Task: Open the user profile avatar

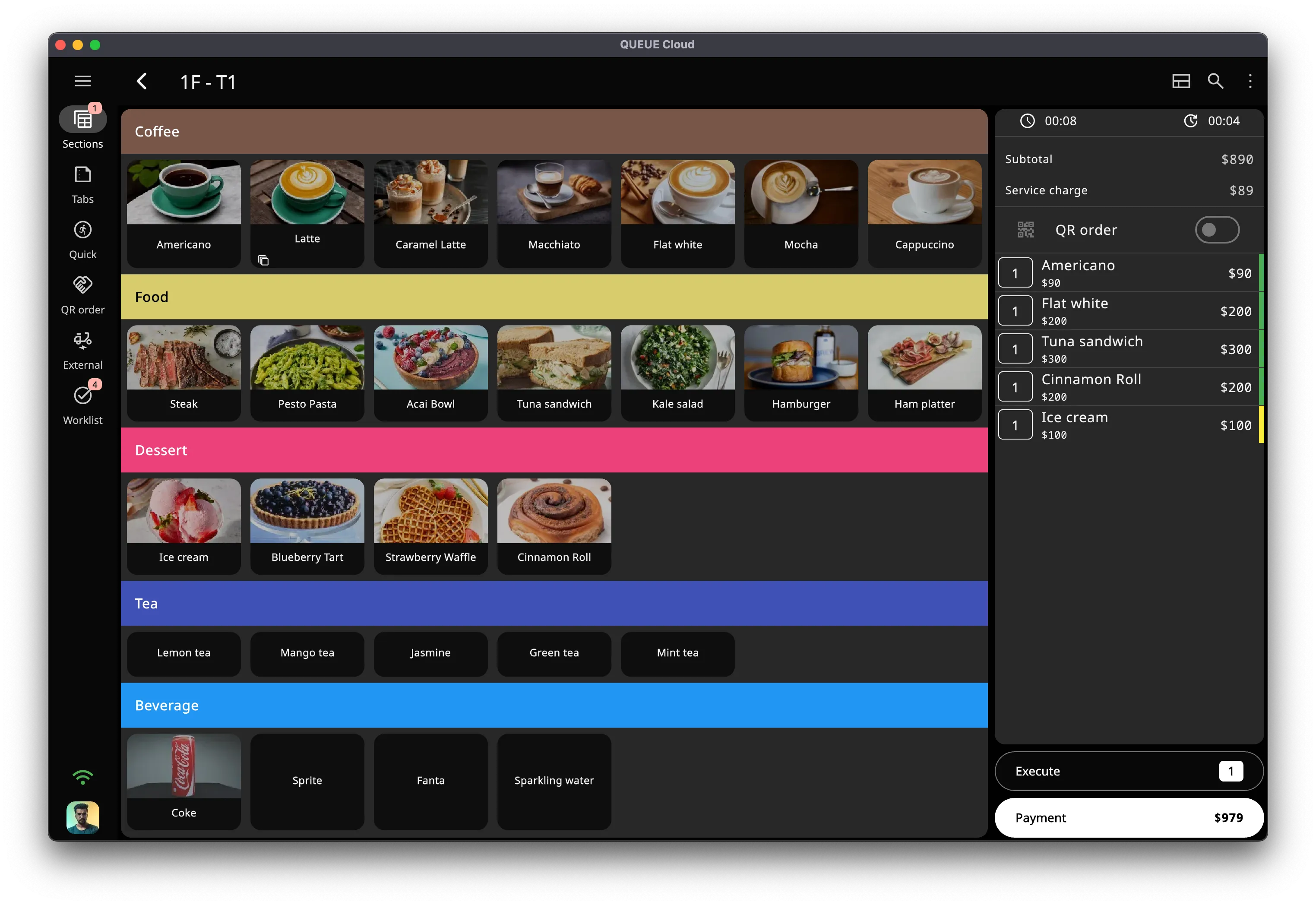Action: 83,817
